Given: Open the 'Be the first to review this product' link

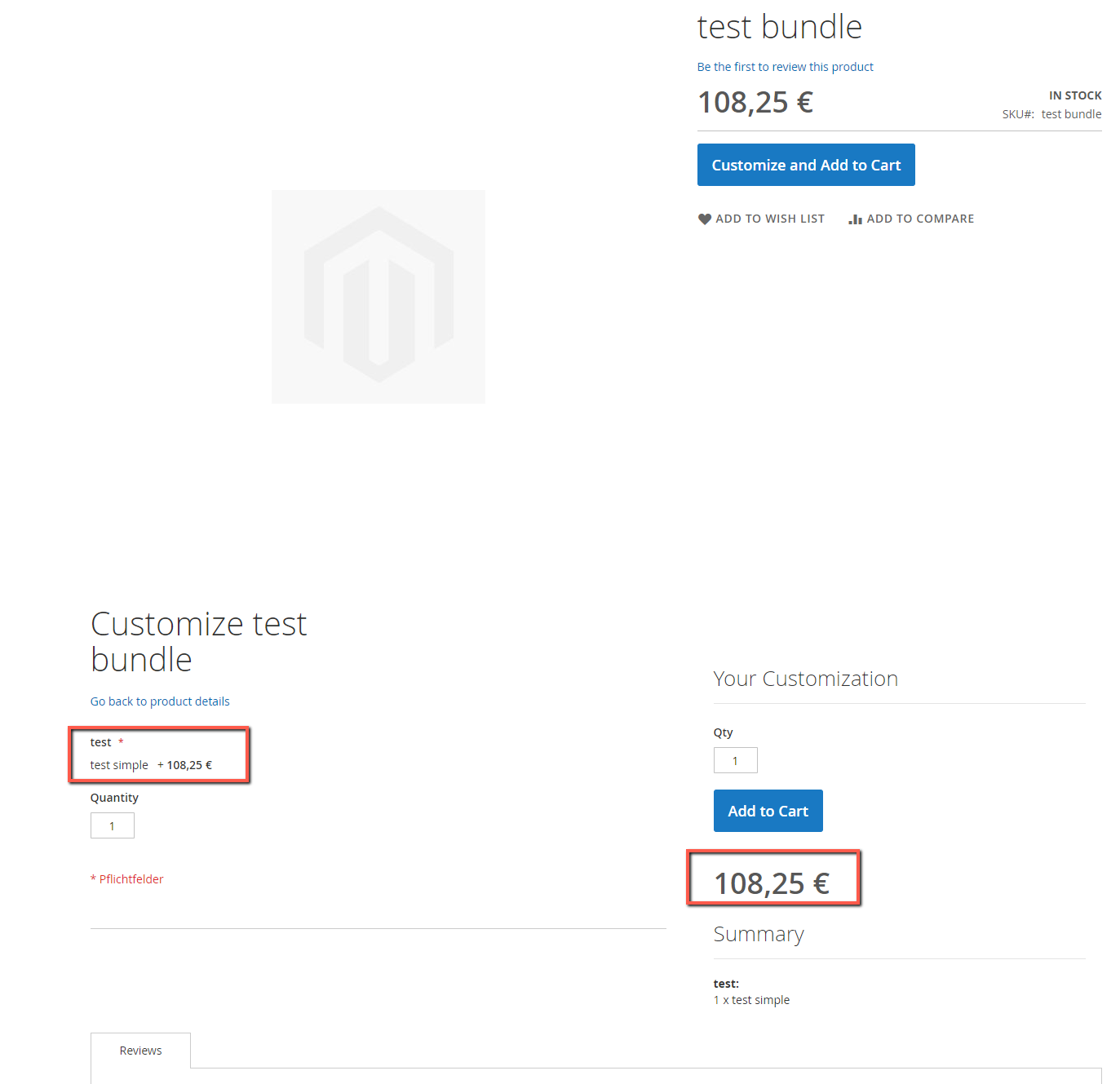Looking at the screenshot, I should [785, 66].
